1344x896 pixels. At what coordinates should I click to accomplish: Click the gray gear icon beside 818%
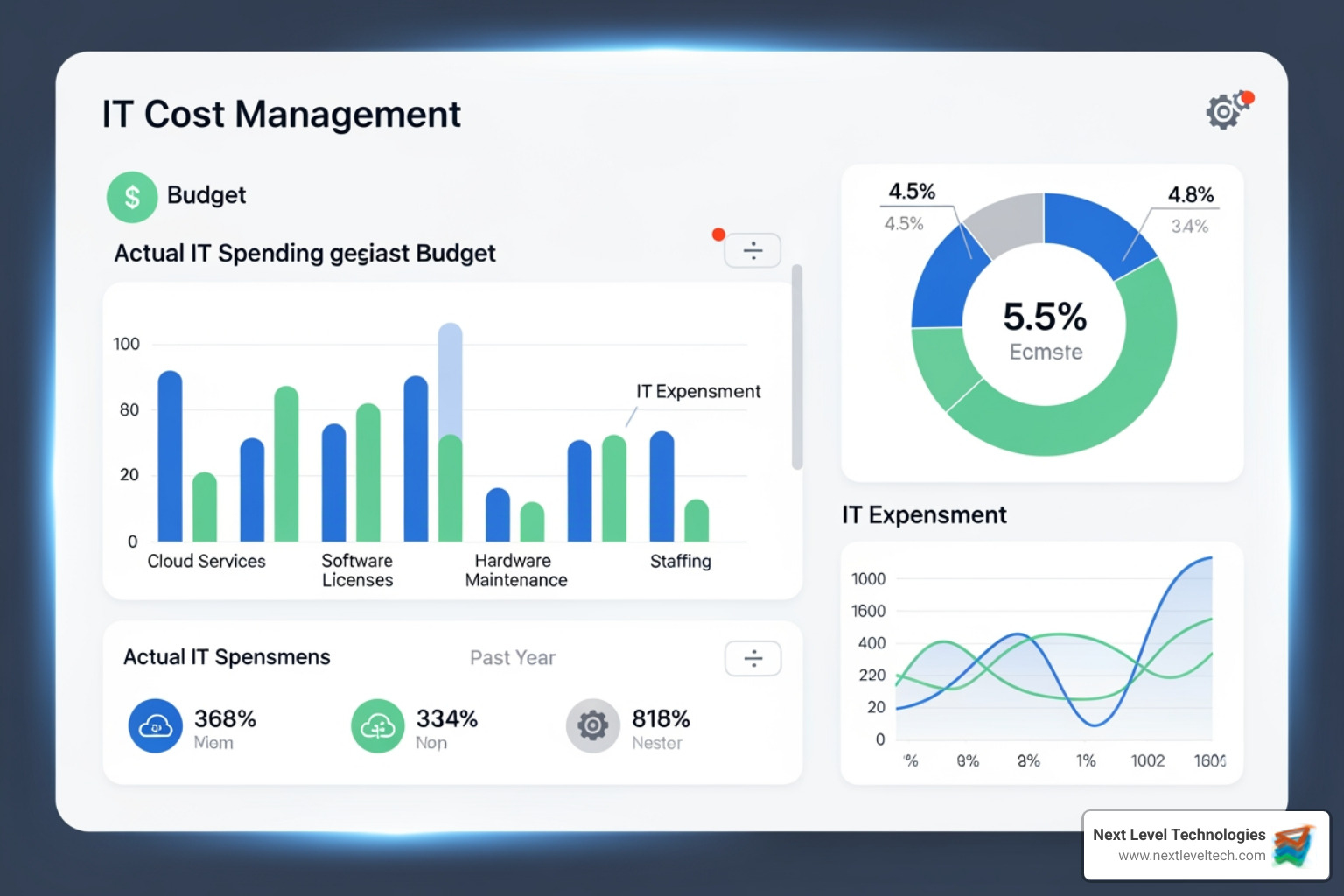(x=592, y=725)
